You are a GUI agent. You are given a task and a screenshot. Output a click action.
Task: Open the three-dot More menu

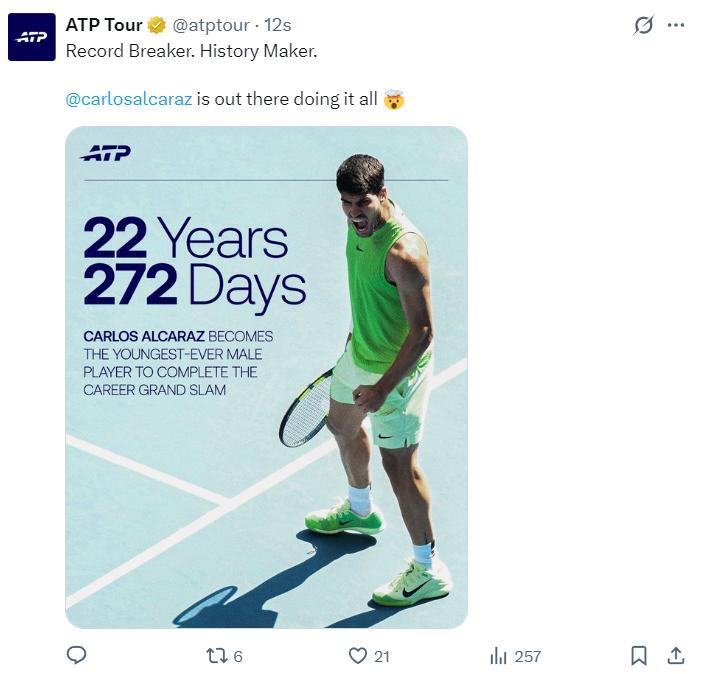click(676, 26)
